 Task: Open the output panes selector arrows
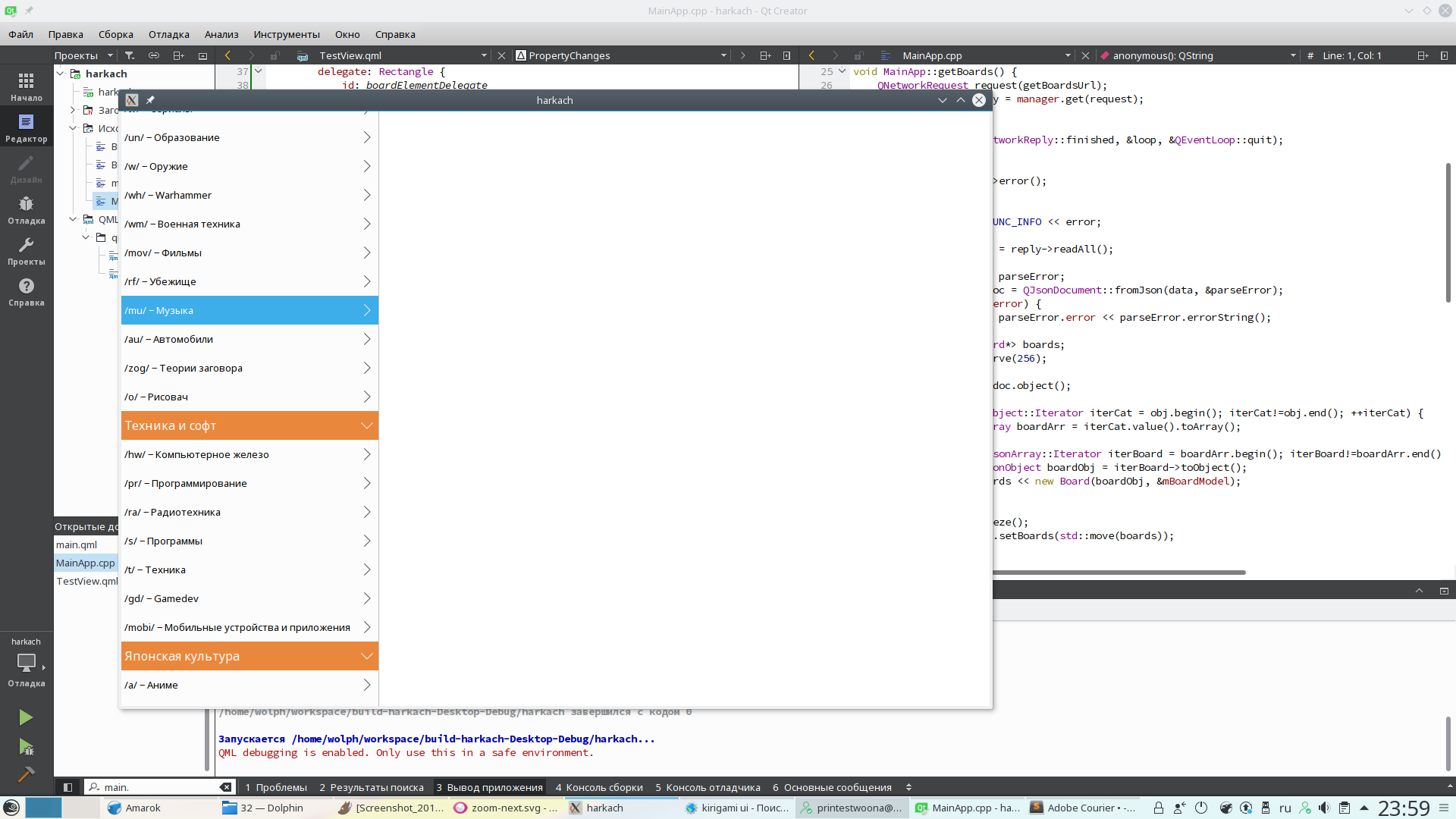908,787
